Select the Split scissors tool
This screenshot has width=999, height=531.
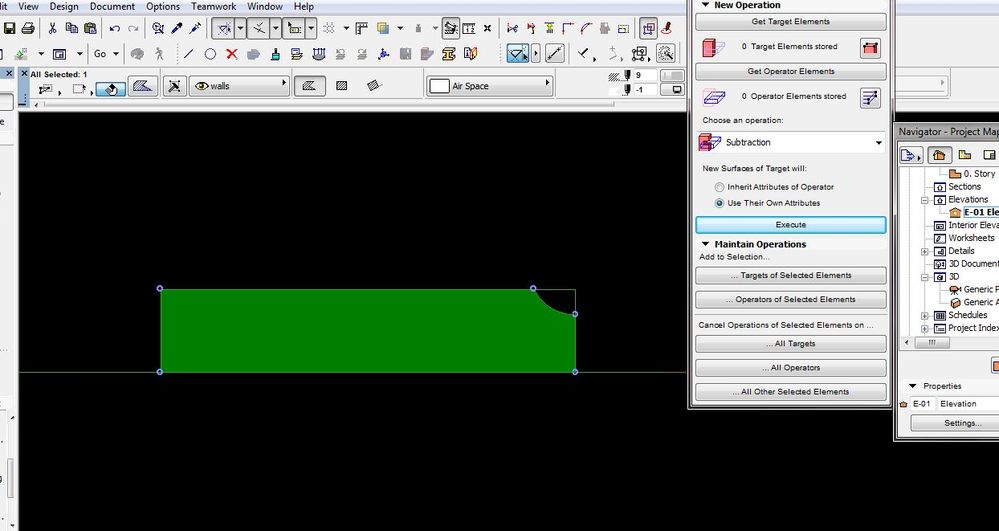pos(512,28)
